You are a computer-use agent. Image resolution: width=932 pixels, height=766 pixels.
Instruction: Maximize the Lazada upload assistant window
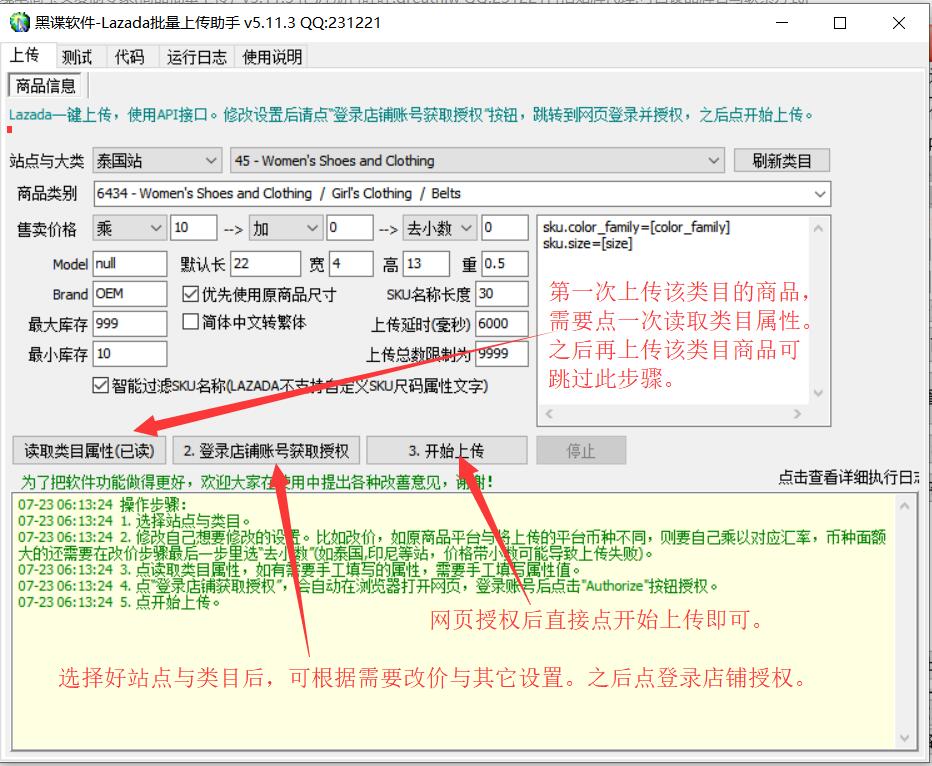(x=840, y=23)
